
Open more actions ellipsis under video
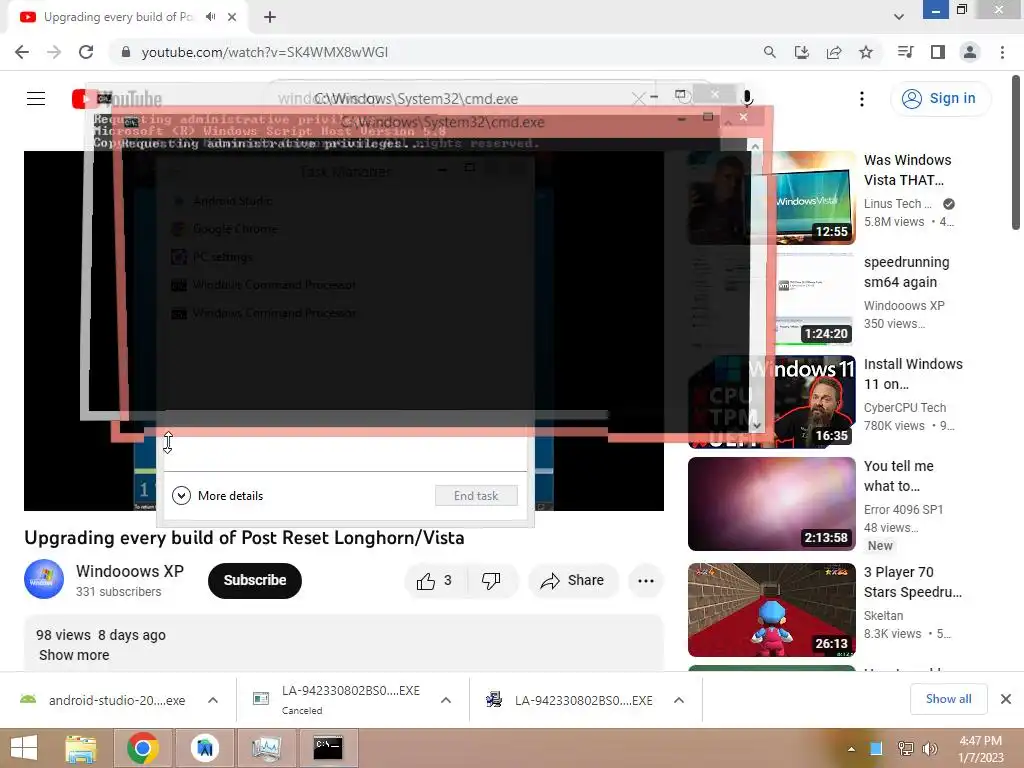[646, 581]
